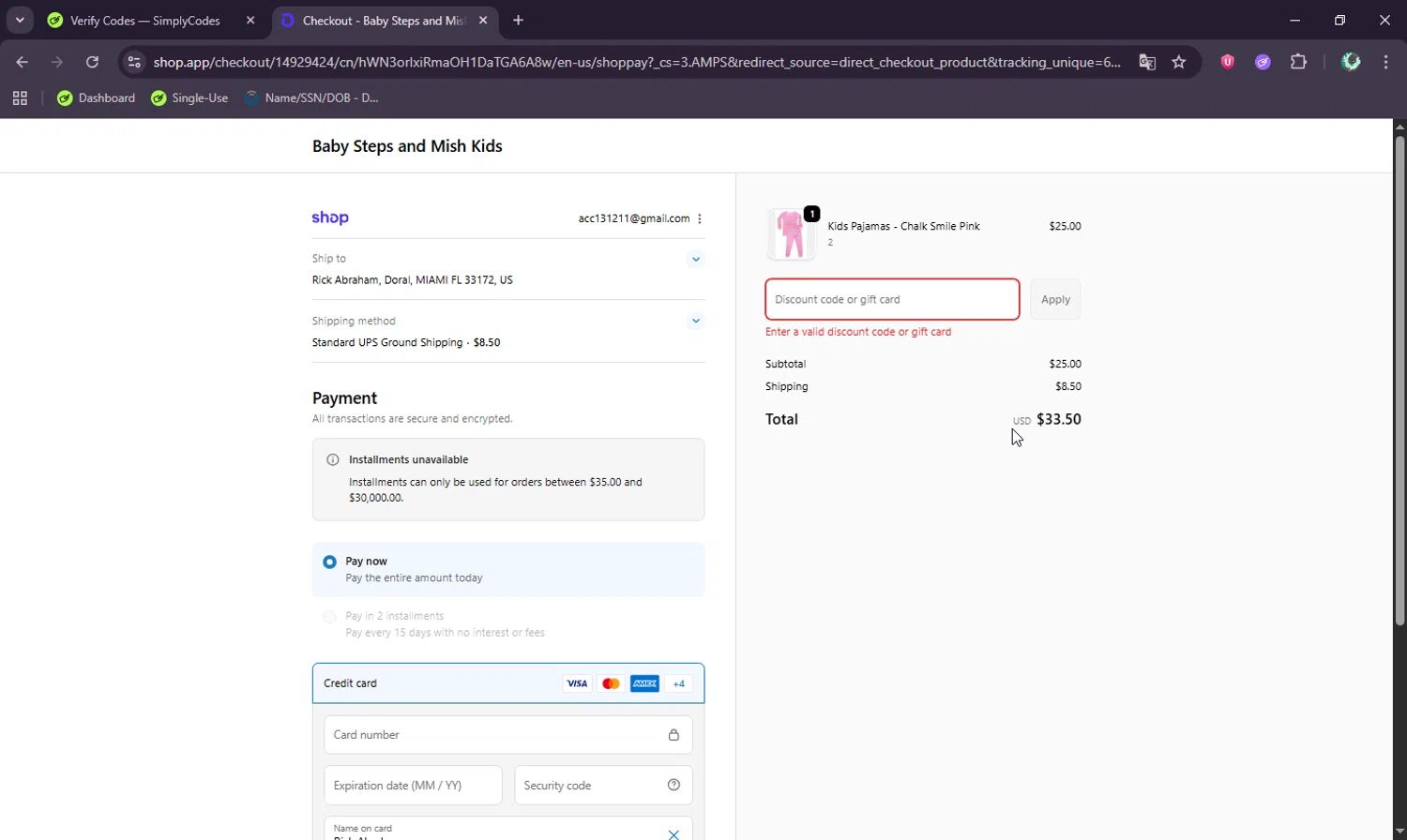Click the Kids Pajamas product thumbnail

coord(791,234)
